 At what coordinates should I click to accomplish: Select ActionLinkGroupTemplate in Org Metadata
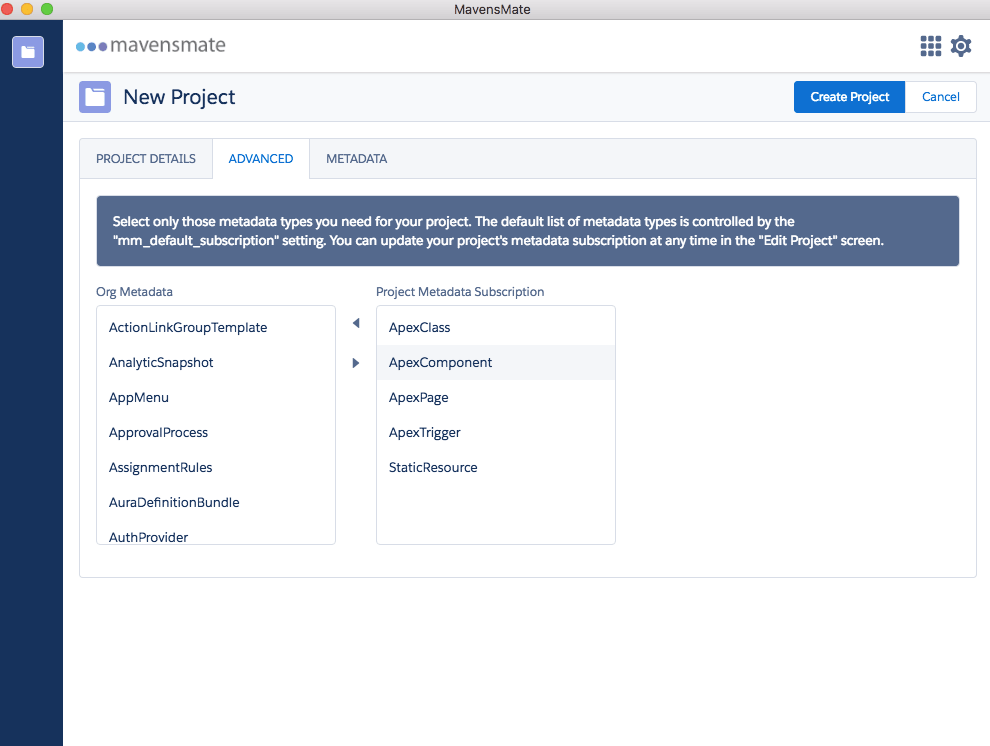click(216, 328)
